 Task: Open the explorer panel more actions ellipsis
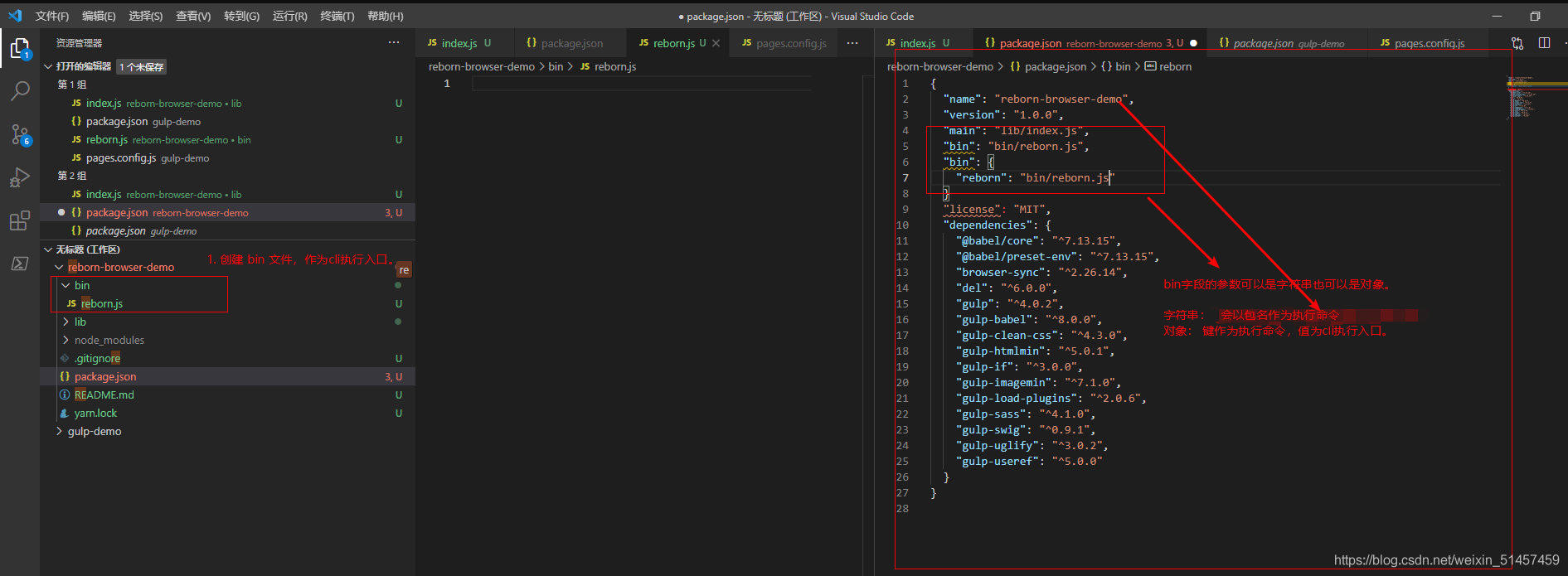394,42
